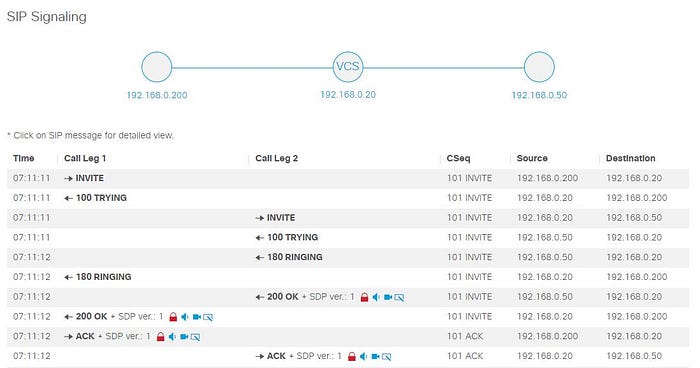Click the red lock icon in Call Leg 2 ACK row

352,356
